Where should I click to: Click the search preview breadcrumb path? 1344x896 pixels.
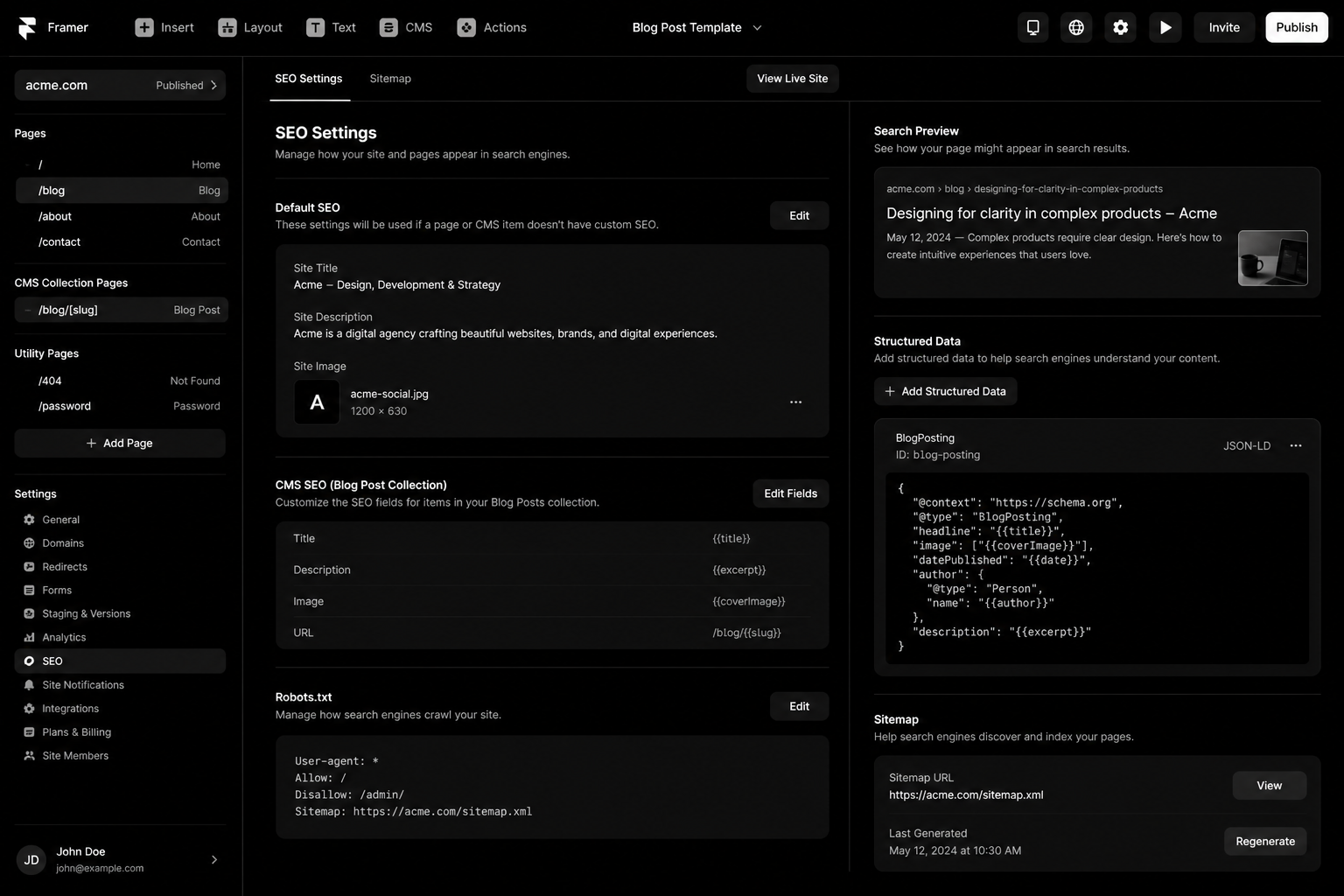pos(1025,189)
